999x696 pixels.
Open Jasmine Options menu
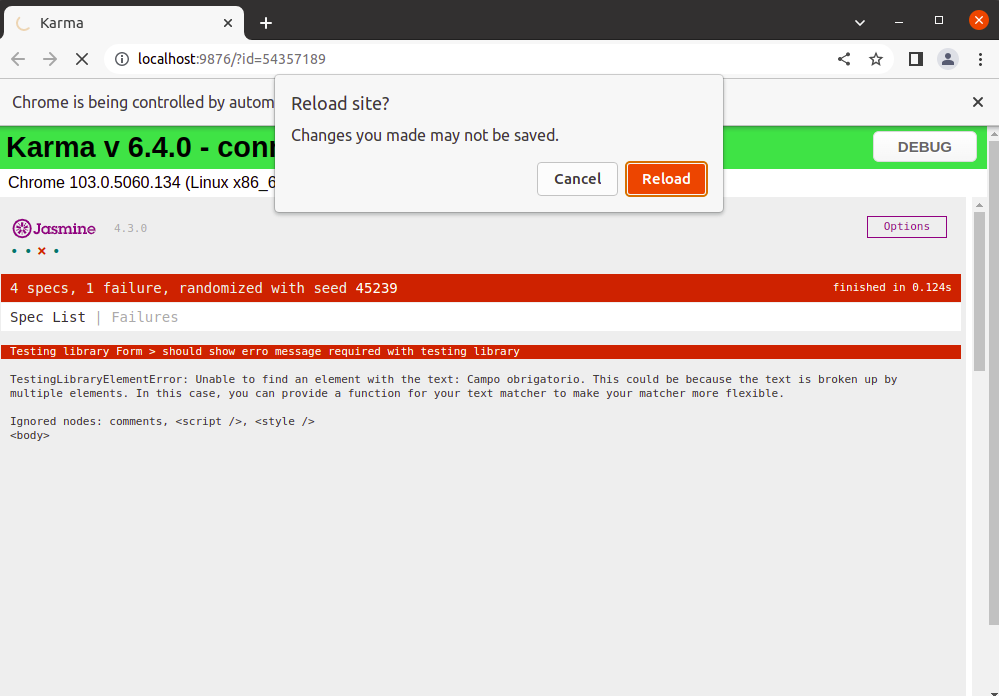tap(907, 227)
